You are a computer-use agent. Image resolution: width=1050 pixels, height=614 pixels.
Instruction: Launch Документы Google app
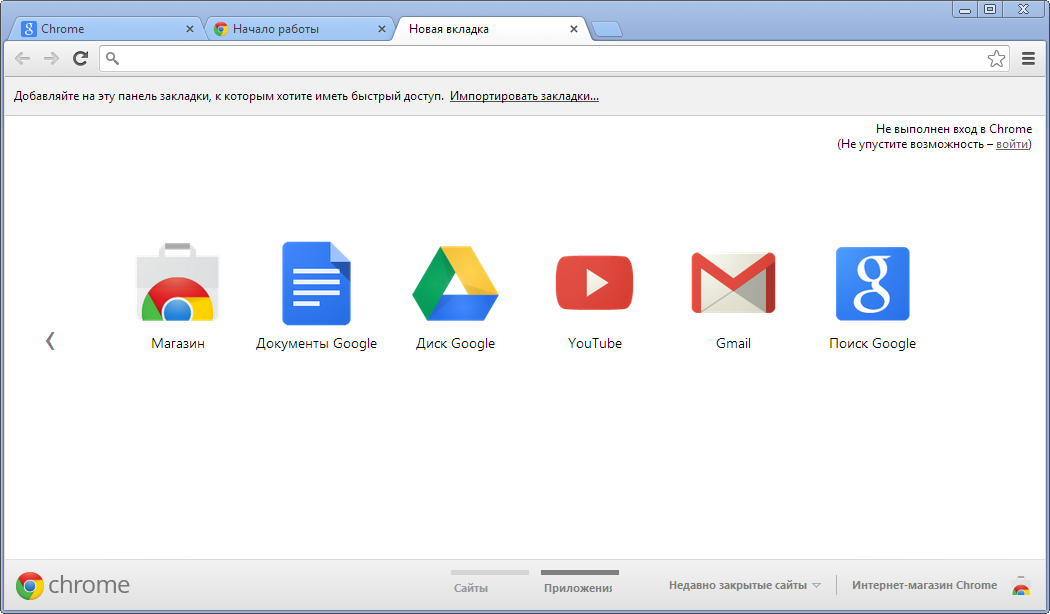316,283
